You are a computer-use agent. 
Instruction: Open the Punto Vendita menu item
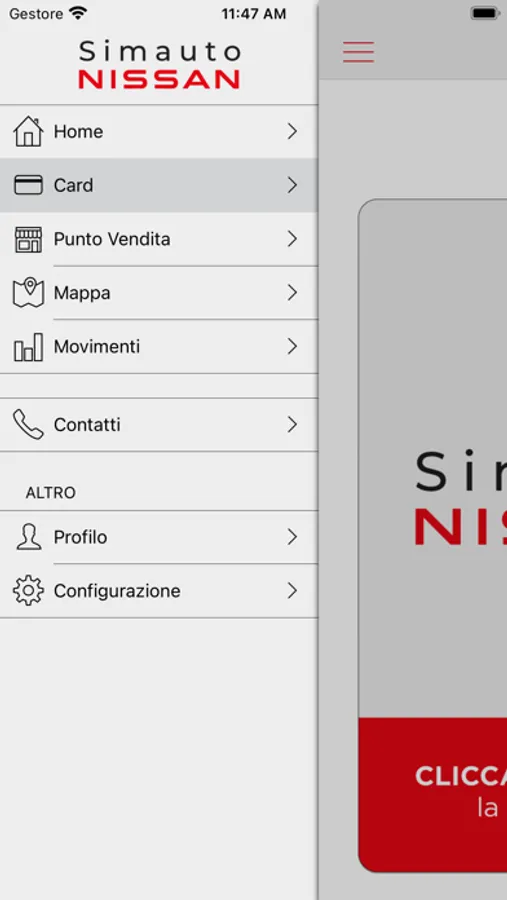click(x=158, y=239)
